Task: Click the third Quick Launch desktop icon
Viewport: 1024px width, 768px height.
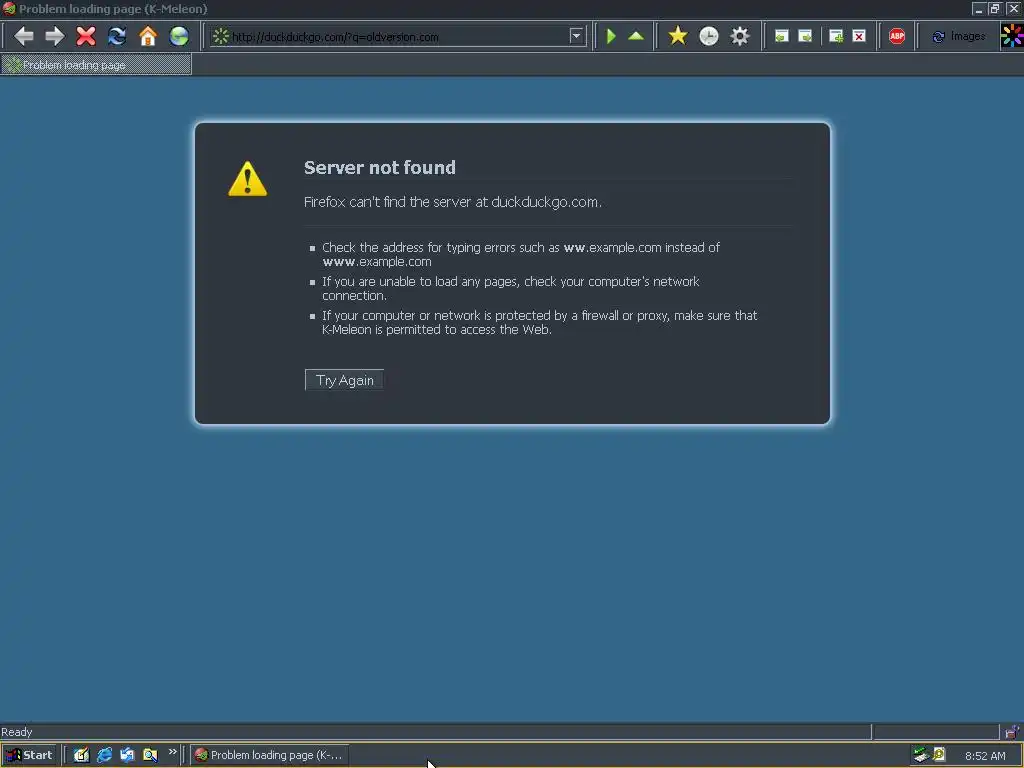Action: pyautogui.click(x=127, y=755)
